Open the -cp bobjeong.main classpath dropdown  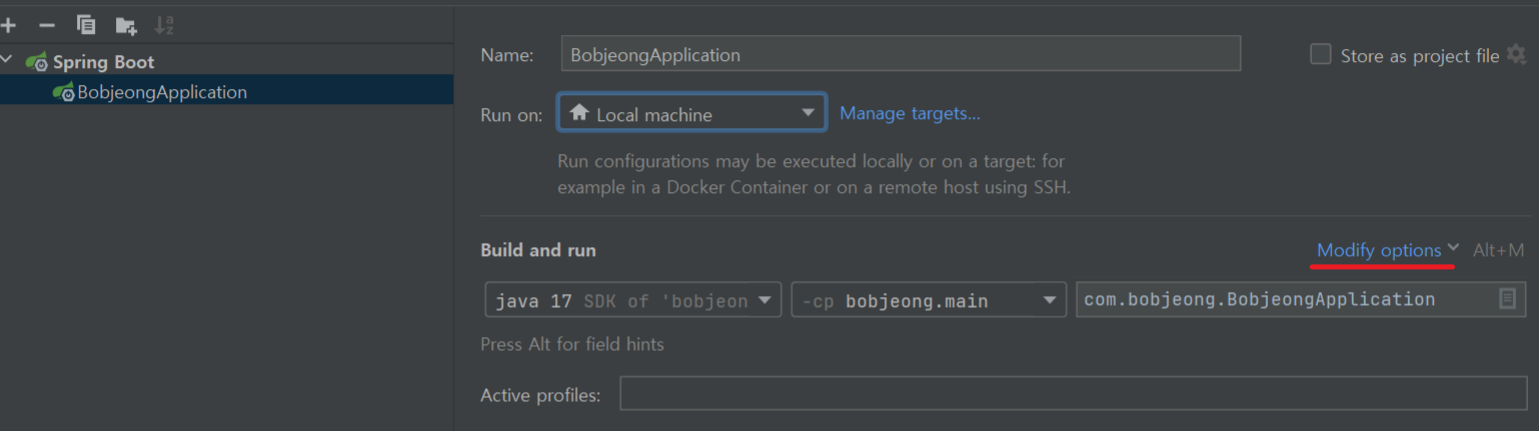928,300
